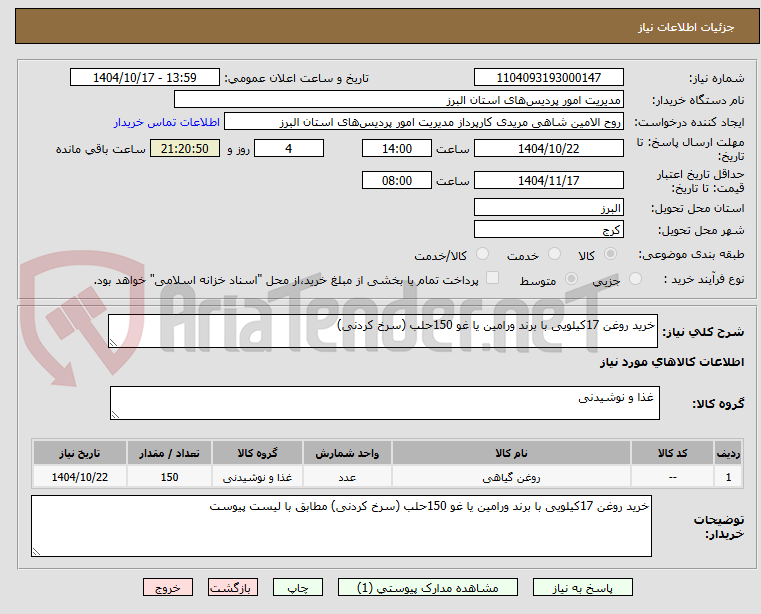
Task: Click the table date cell 1404/10/22
Action: 80,477
